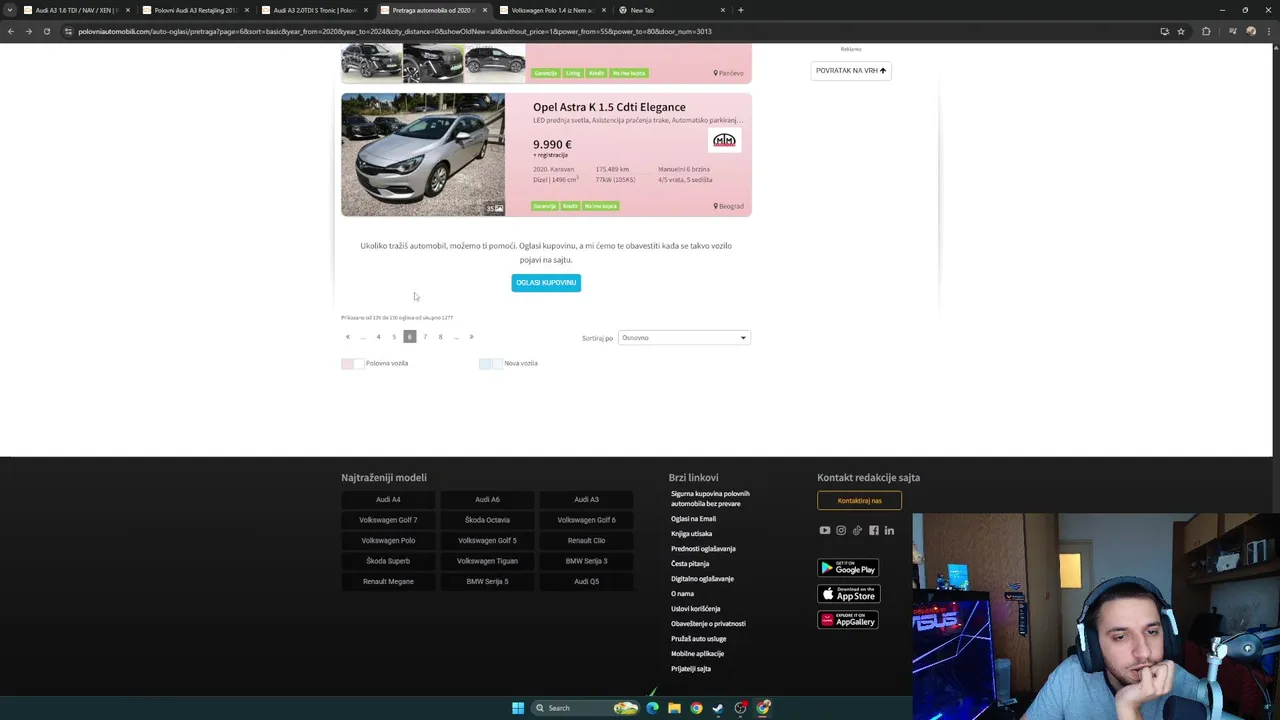Click the Opel Astra car photo thumbnail
The width and height of the screenshot is (1280, 720).
click(423, 155)
